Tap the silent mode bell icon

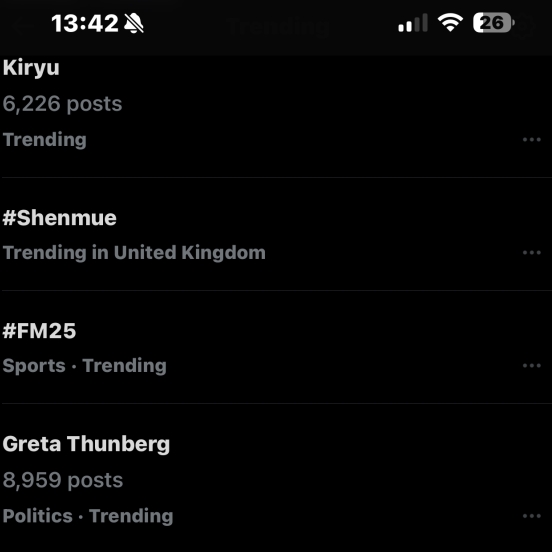point(134,24)
